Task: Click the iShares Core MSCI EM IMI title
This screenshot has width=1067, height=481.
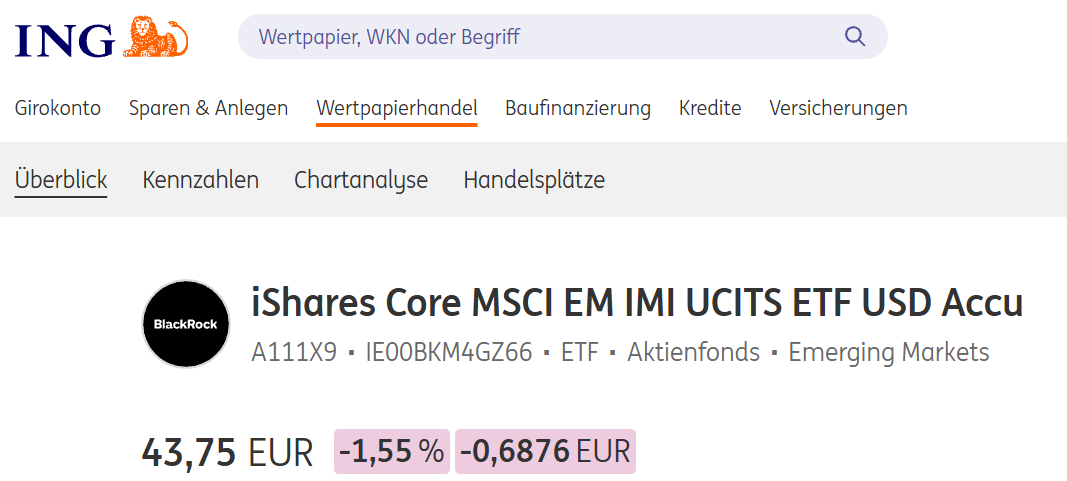Action: click(x=637, y=304)
